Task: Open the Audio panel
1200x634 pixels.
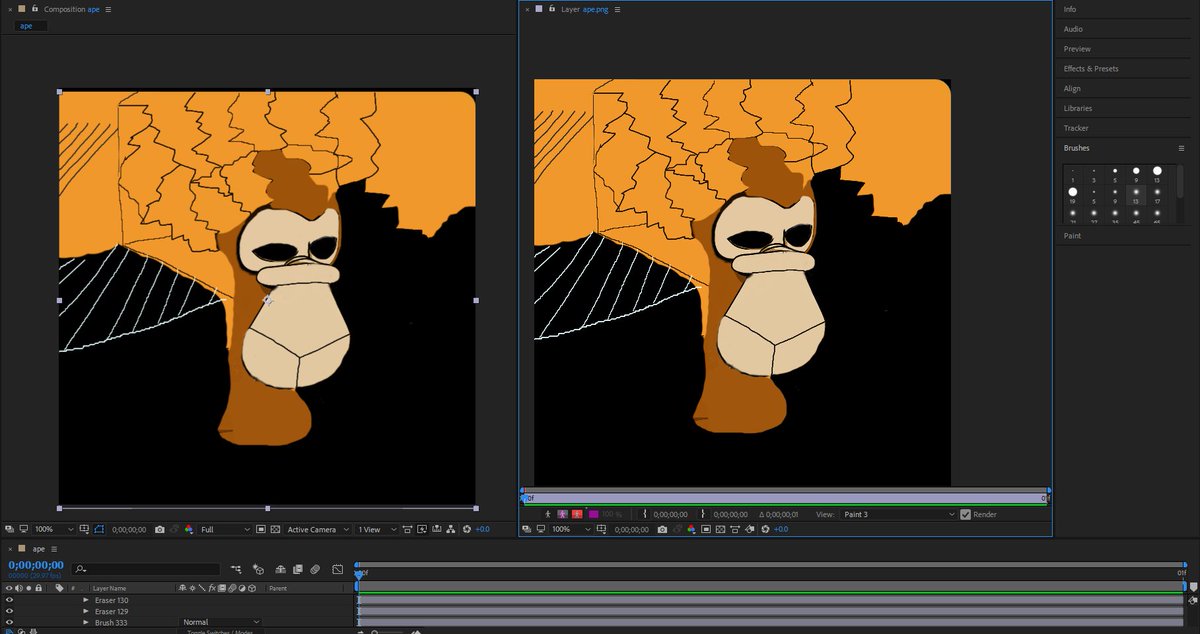Action: [x=1073, y=29]
